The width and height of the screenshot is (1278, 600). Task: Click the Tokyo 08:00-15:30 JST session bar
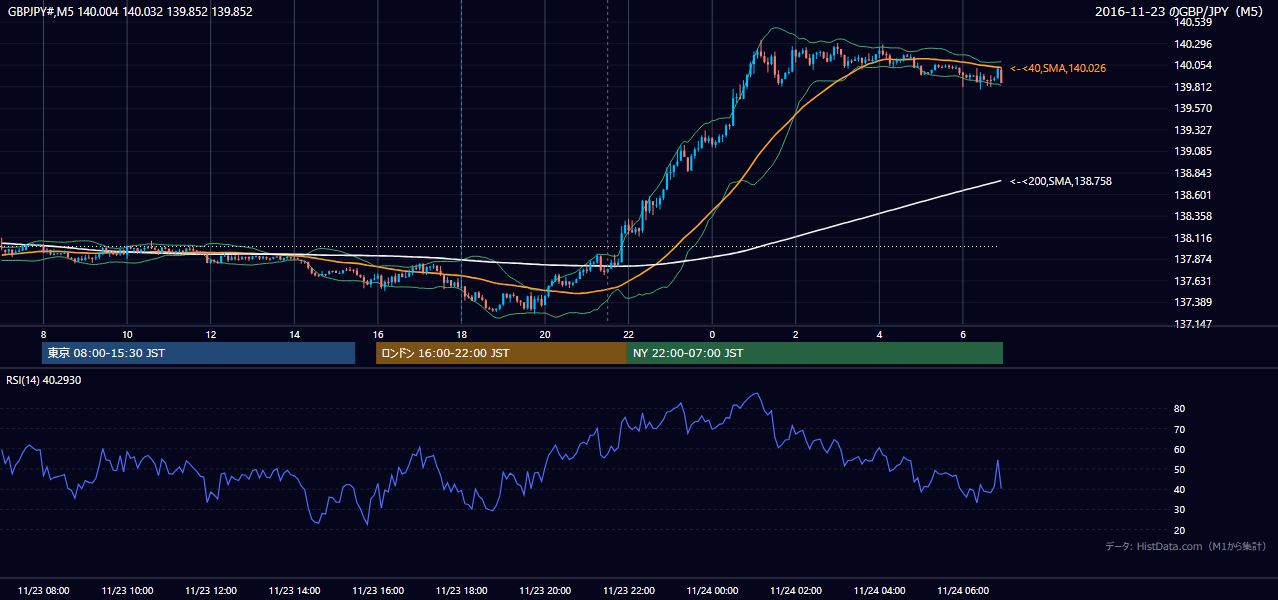pos(198,353)
